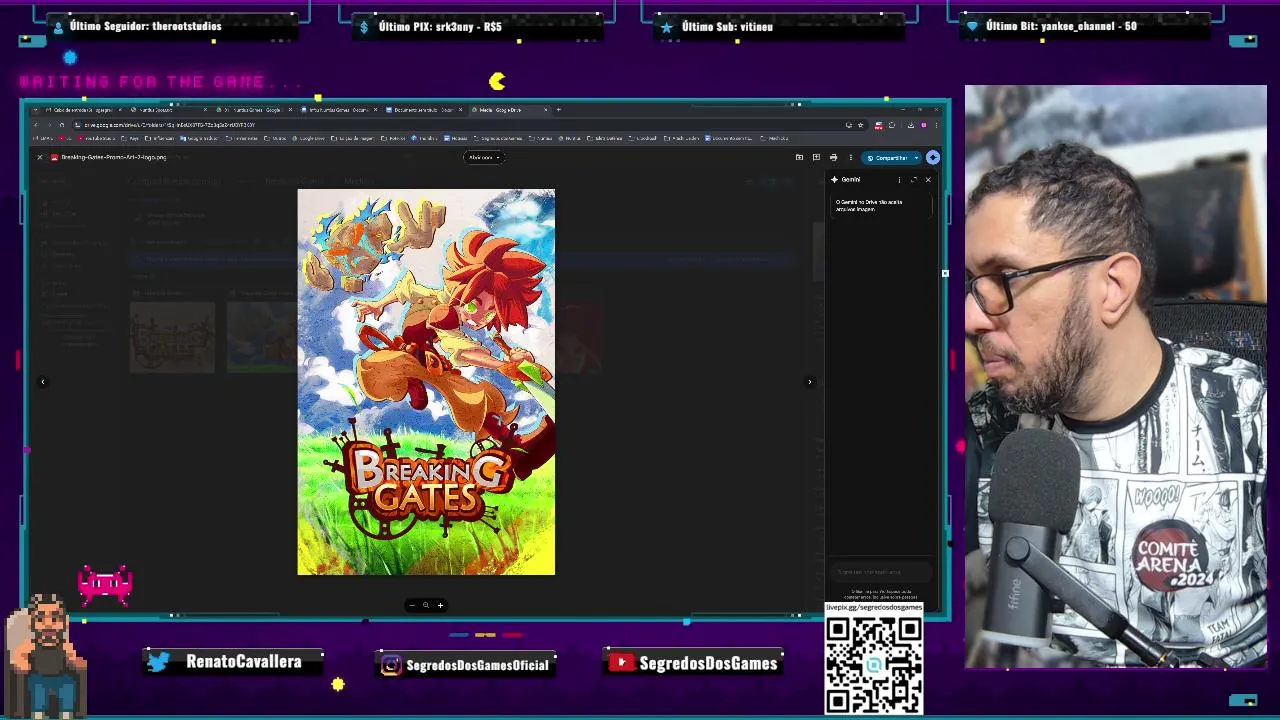The image size is (1280, 720).
Task: Close the image preview with the X icon
Action: pyautogui.click(x=40, y=157)
